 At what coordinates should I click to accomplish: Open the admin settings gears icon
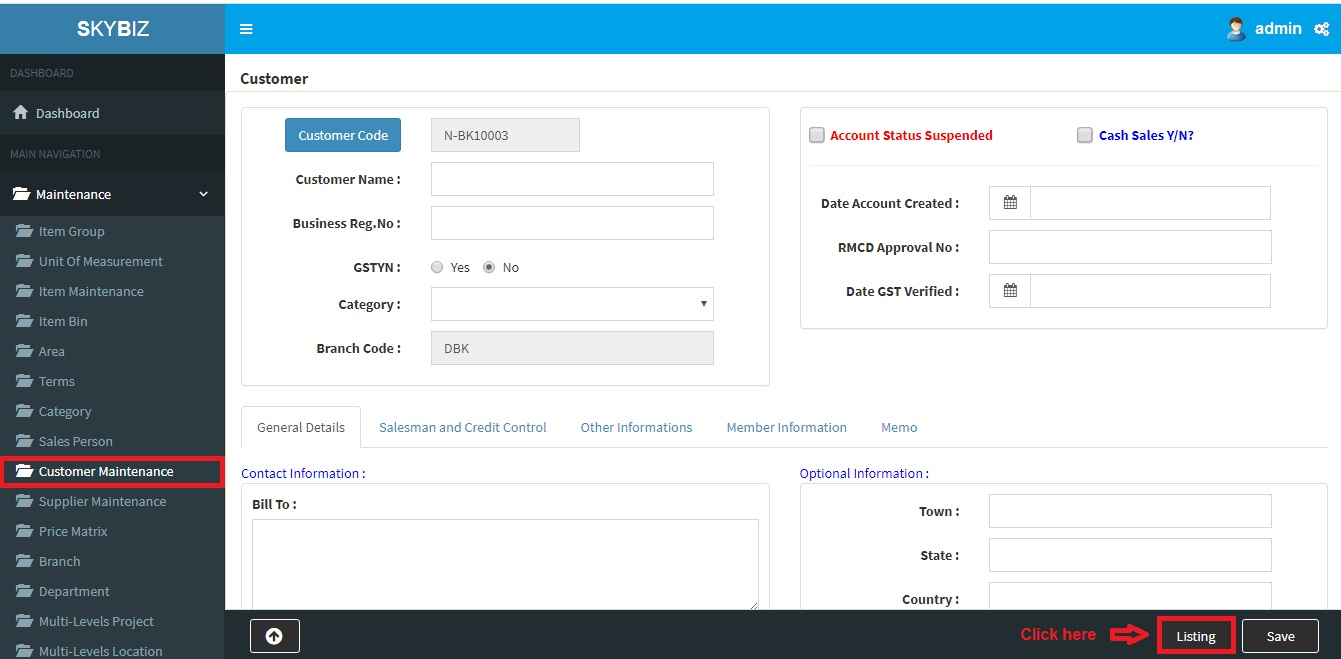tap(1320, 29)
